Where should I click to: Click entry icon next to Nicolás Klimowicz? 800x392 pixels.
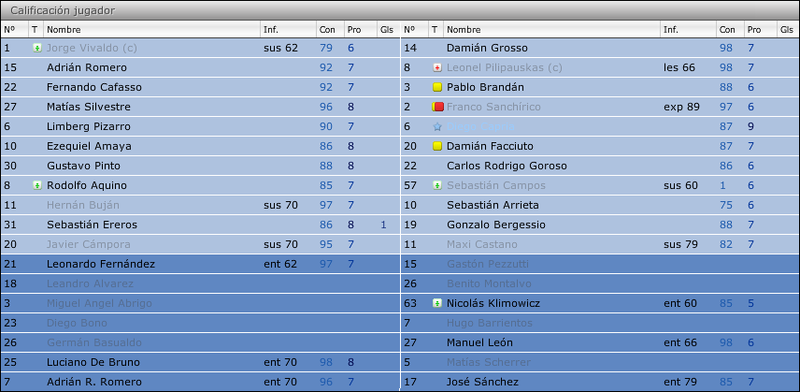point(437,303)
